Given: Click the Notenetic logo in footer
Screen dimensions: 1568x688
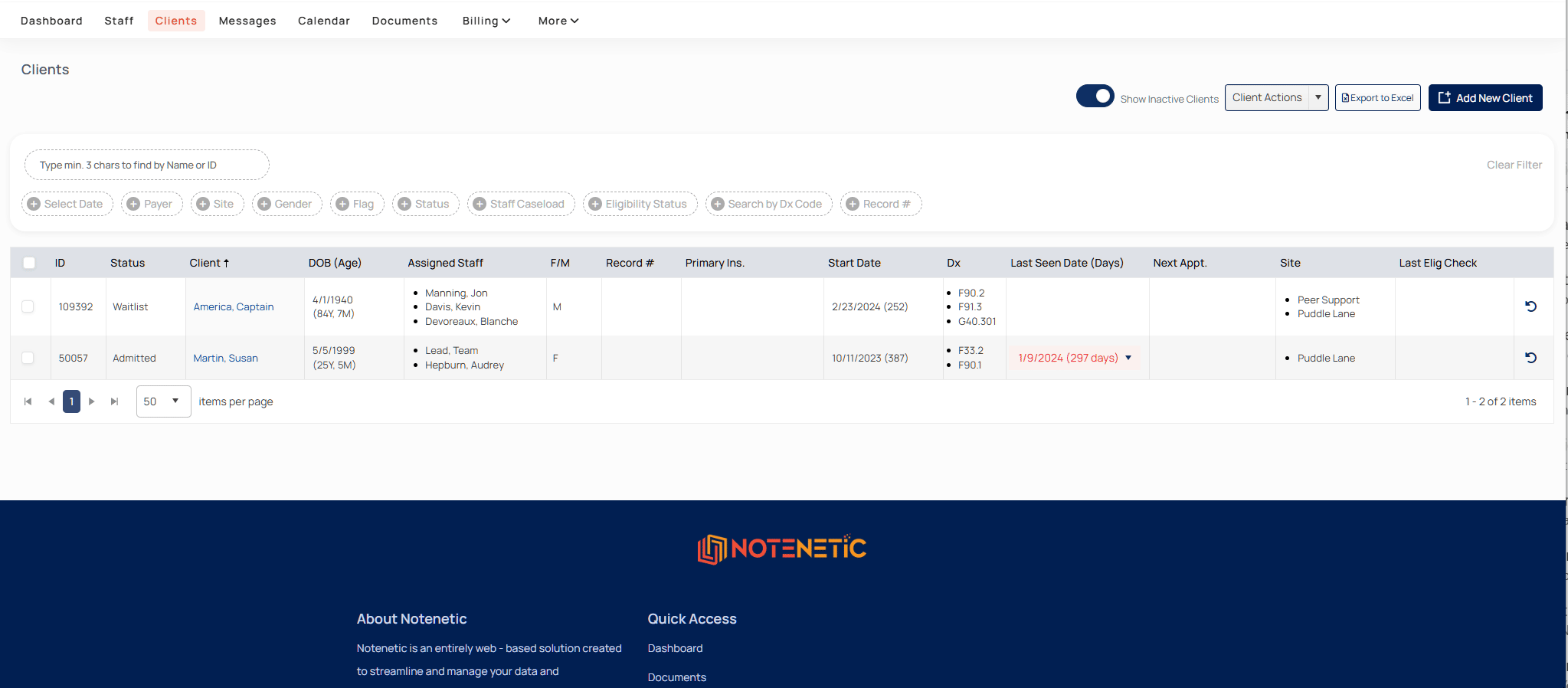Looking at the screenshot, I should [782, 549].
